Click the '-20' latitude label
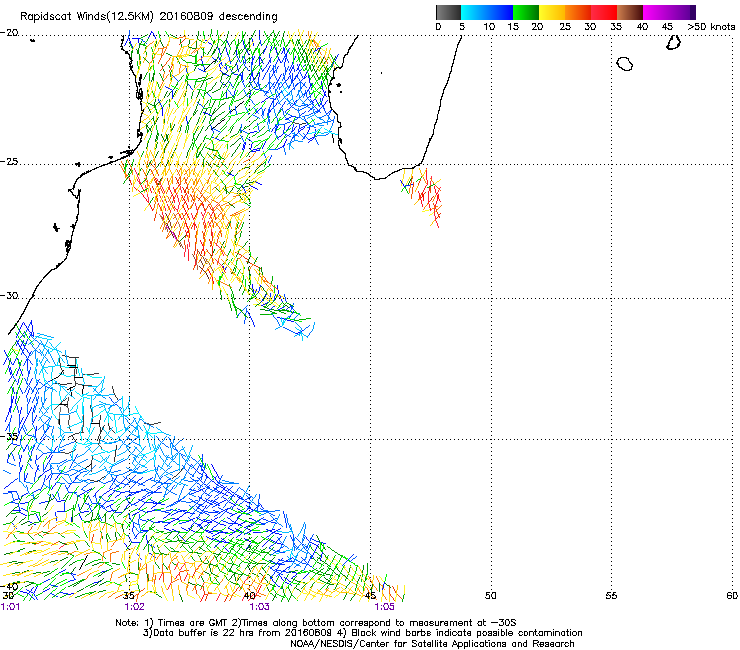The image size is (740, 650). [9, 33]
